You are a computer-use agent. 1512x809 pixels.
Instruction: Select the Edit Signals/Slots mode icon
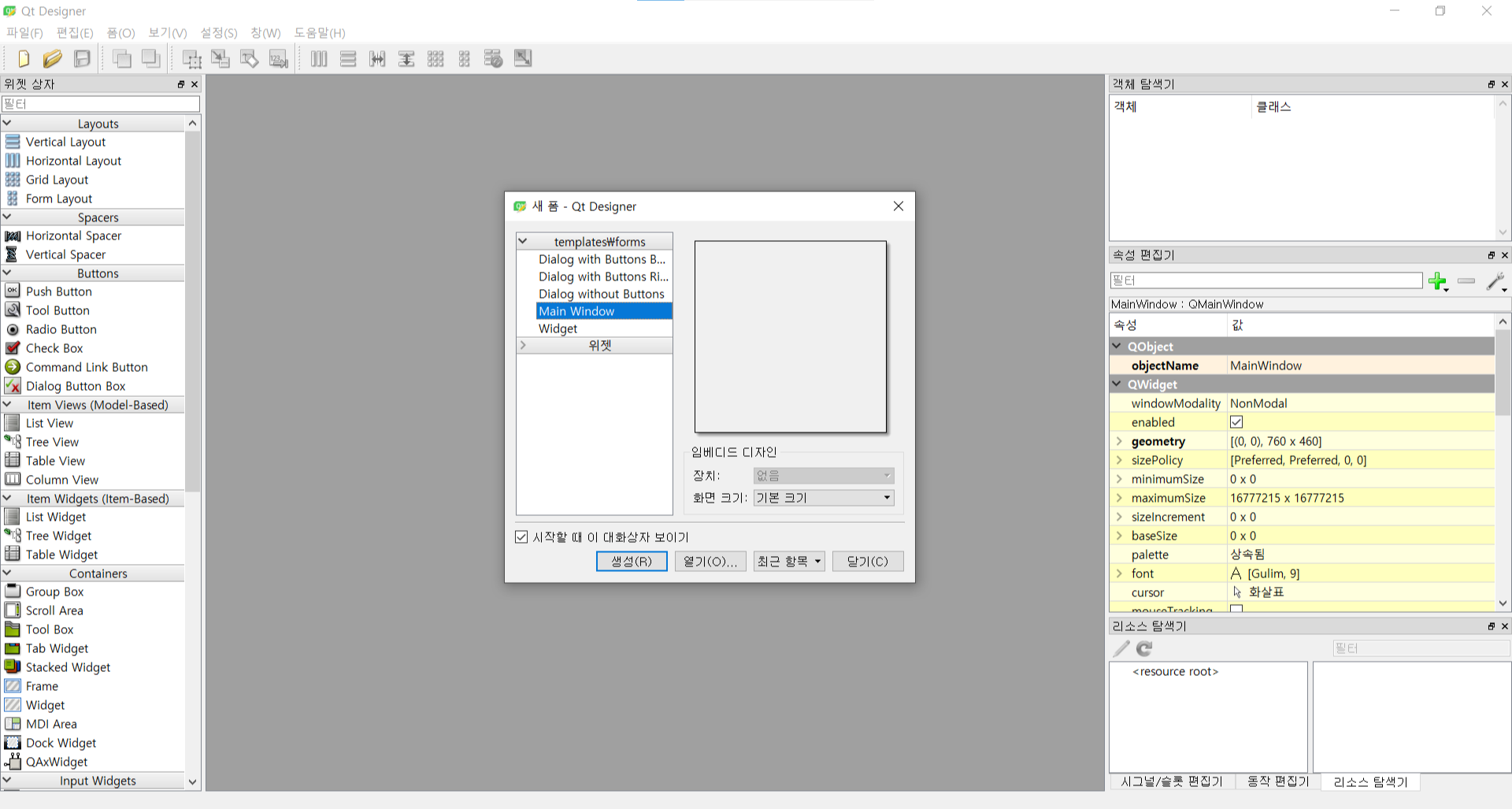click(220, 58)
